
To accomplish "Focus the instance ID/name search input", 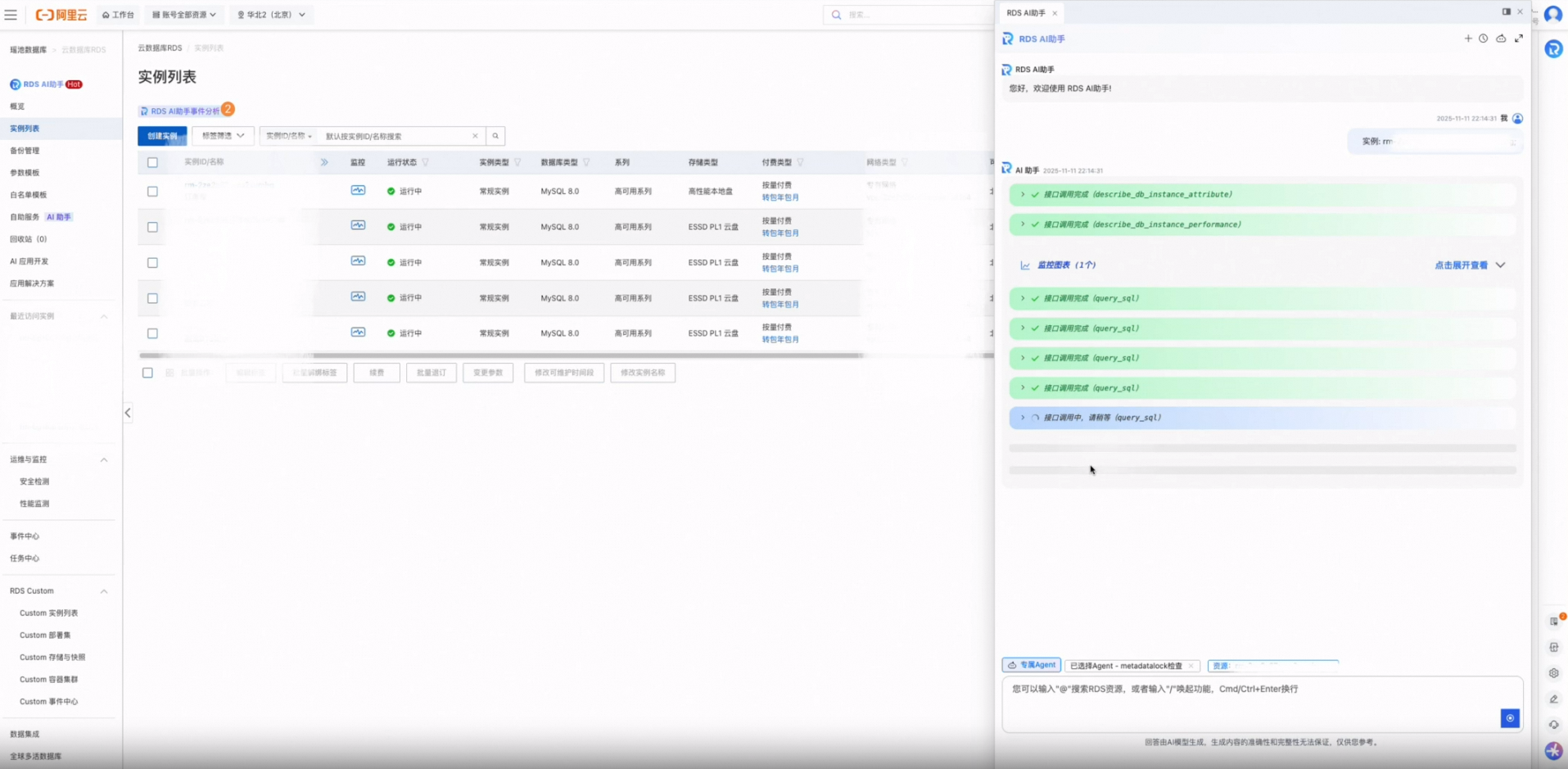I will [396, 136].
